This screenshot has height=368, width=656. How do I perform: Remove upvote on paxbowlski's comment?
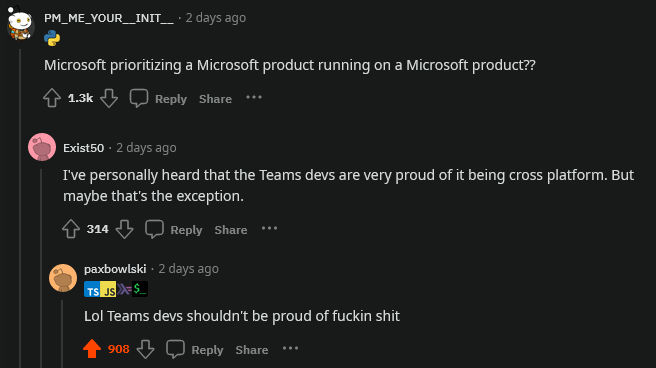pyautogui.click(x=92, y=349)
